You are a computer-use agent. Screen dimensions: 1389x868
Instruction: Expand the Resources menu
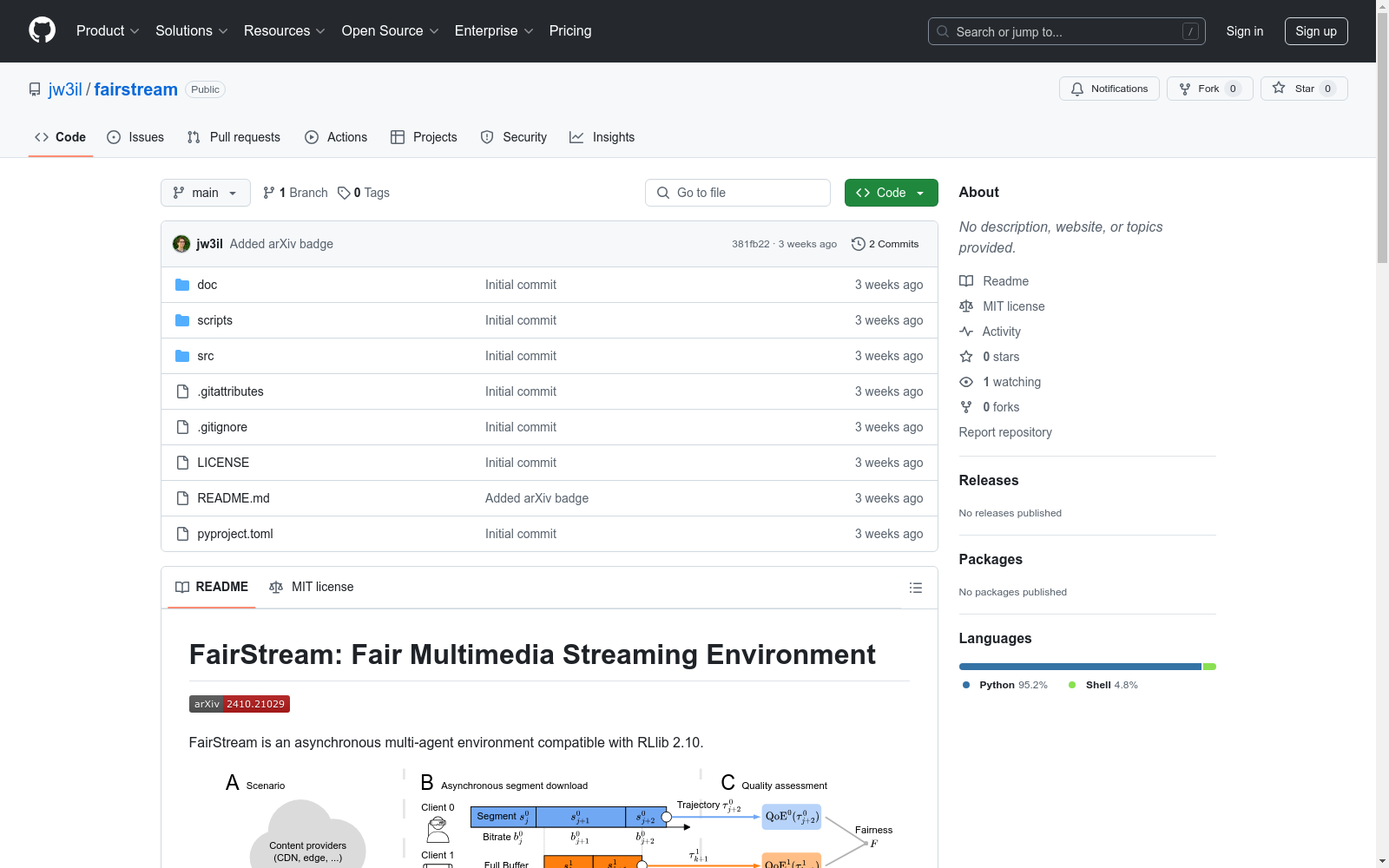click(285, 30)
